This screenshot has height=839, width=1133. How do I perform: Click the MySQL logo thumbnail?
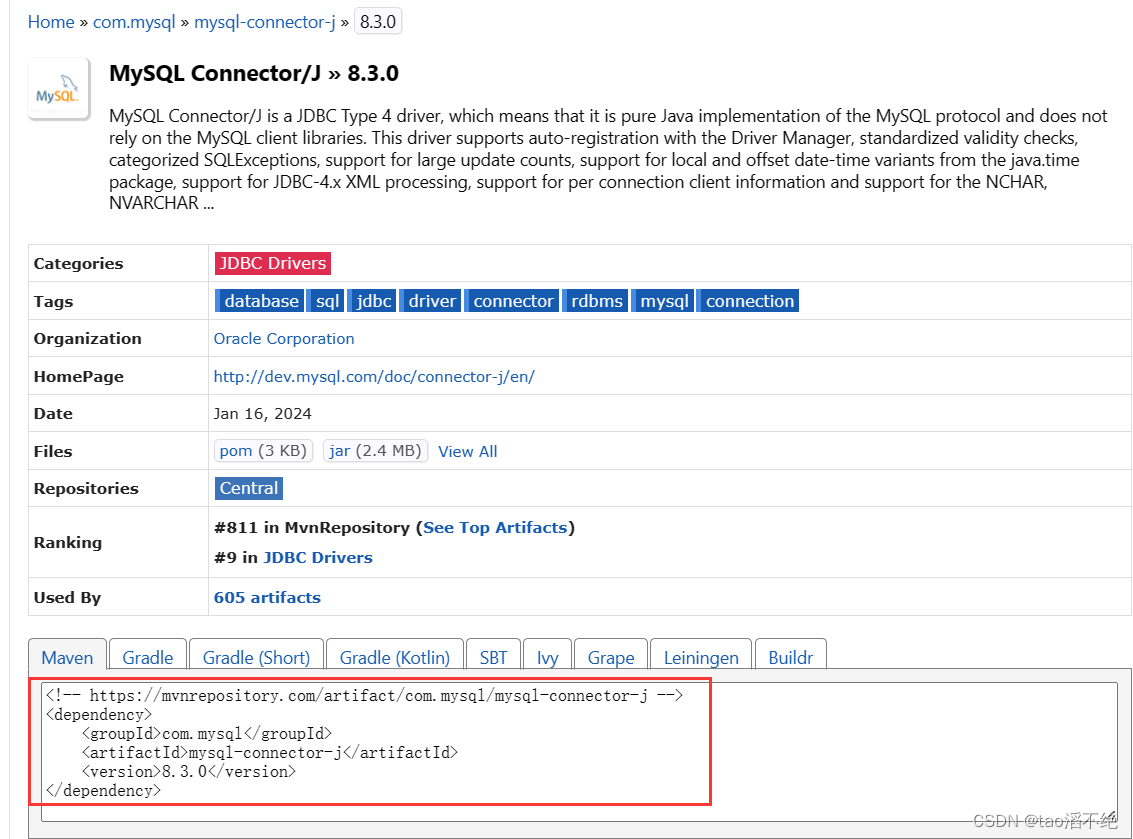click(59, 88)
